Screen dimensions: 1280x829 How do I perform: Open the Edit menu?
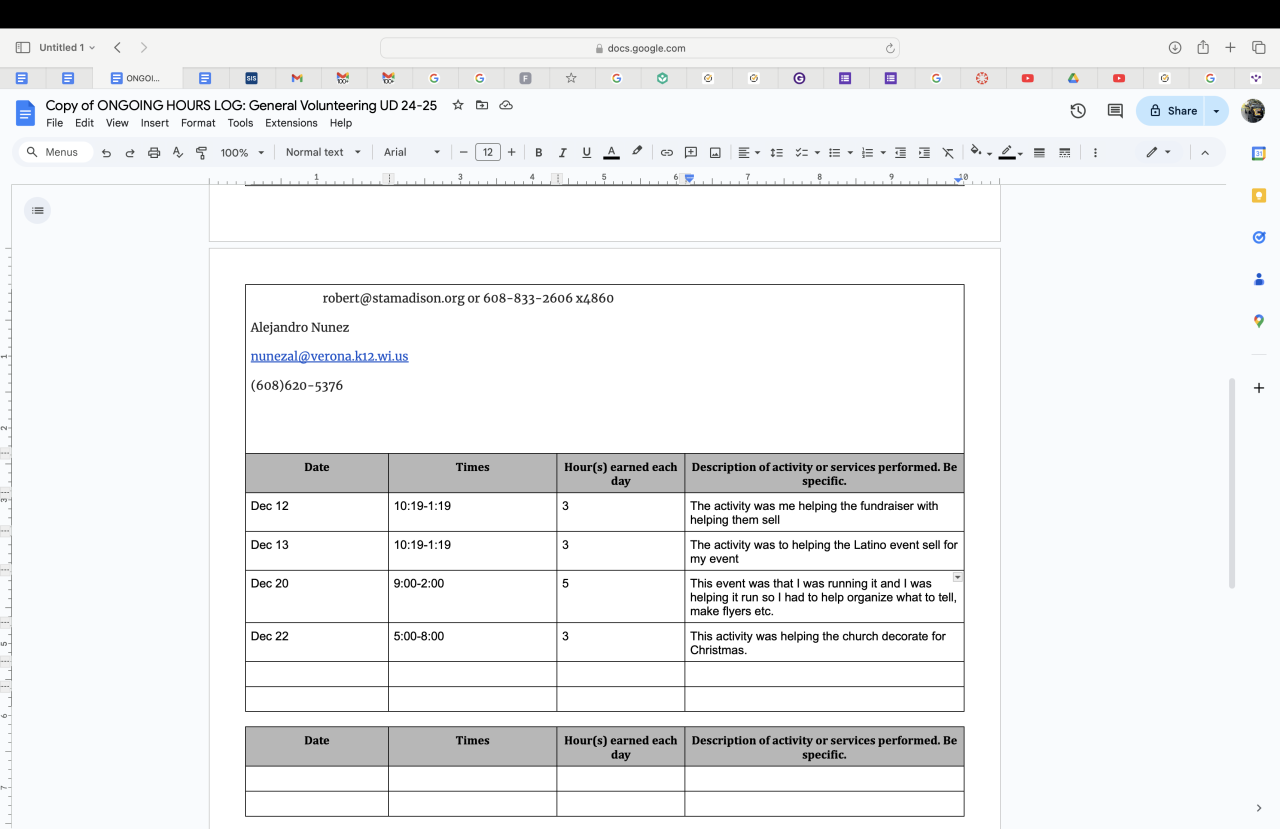[84, 123]
